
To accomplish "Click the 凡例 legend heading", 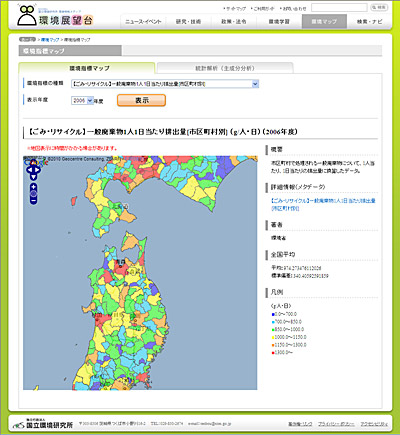I will tap(277, 292).
